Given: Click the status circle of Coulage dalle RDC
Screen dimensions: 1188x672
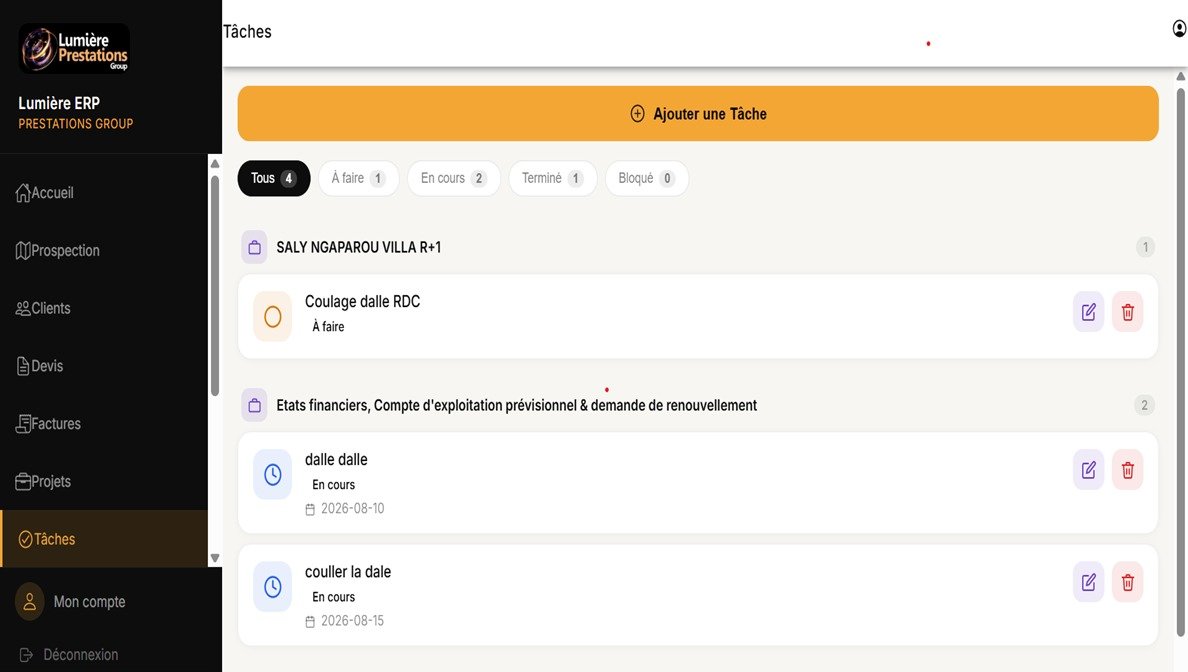Looking at the screenshot, I should click(x=273, y=317).
